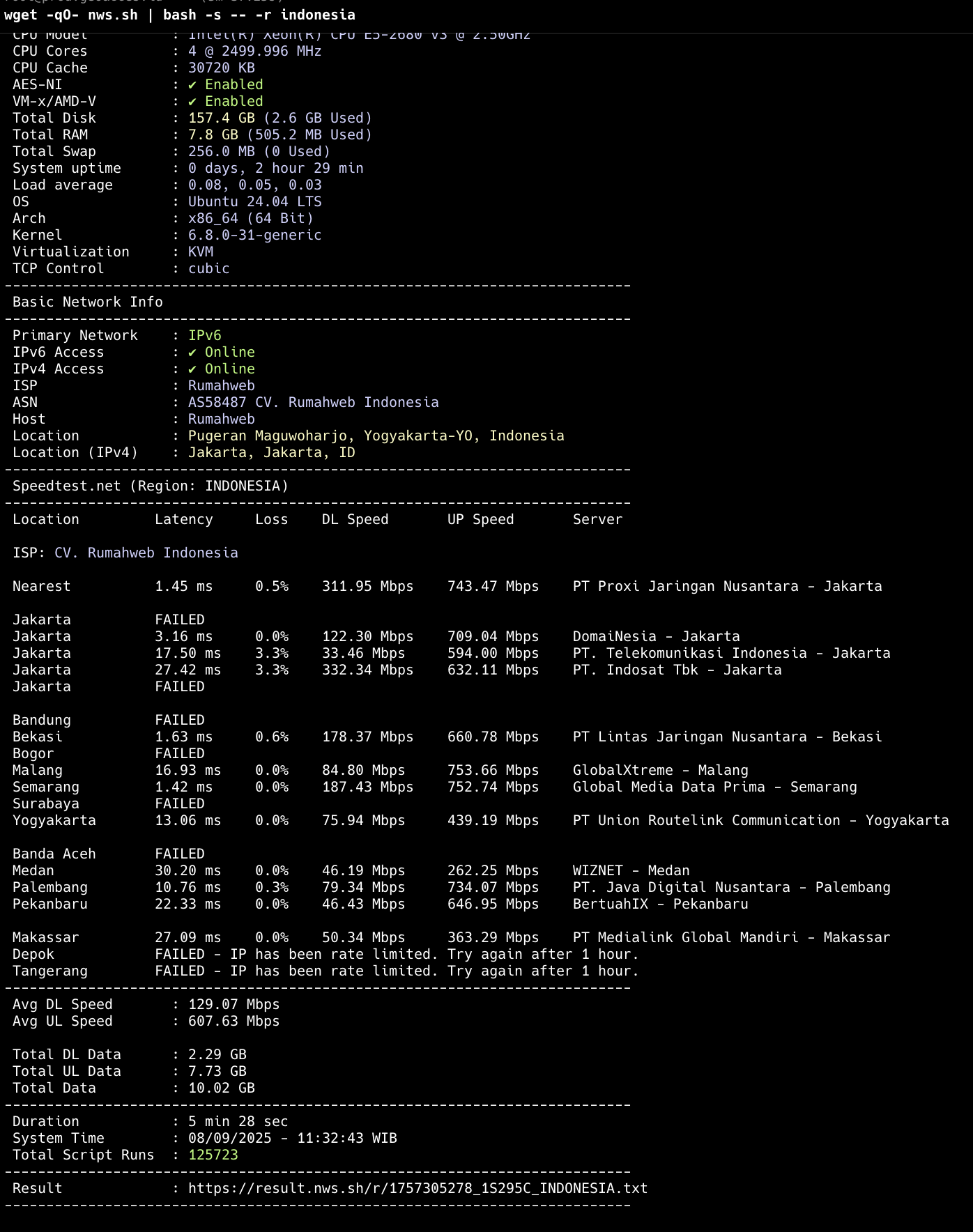Click the Depok rate limited FAILED message
973x1232 pixels.
tap(397, 954)
